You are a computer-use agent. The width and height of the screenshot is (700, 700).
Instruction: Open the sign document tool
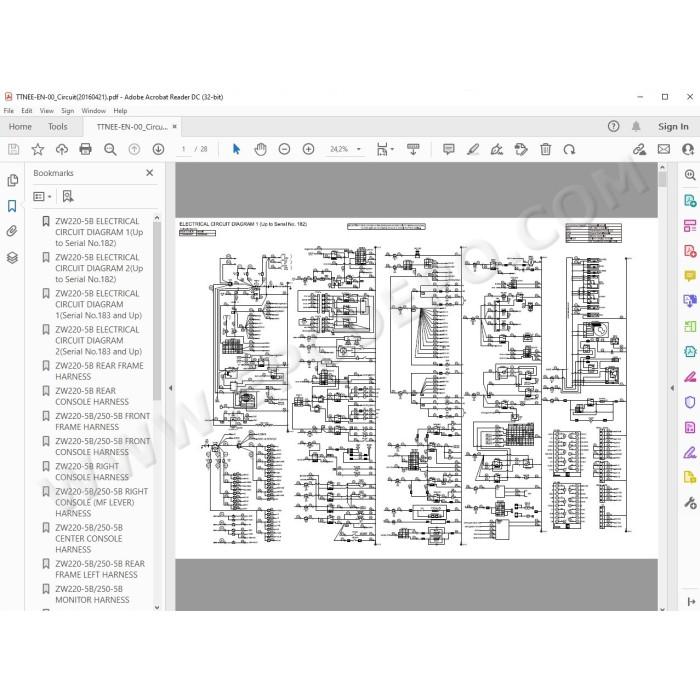(497, 149)
